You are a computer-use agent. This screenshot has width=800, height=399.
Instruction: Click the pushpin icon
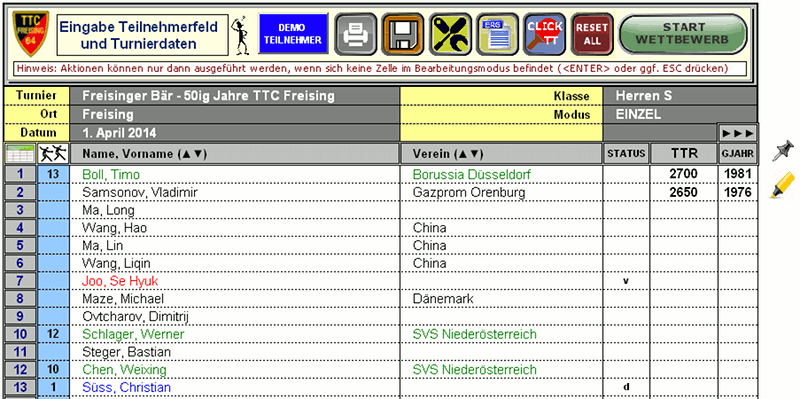click(x=782, y=151)
